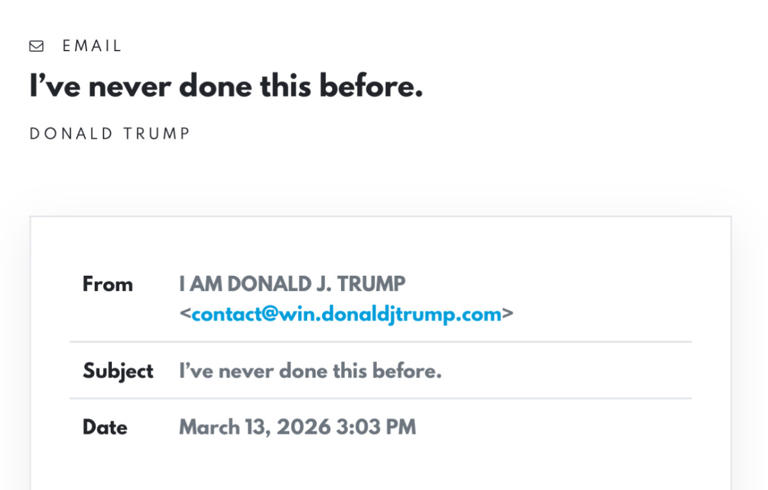Image resolution: width=768 pixels, height=490 pixels.
Task: Open the DONALD TRUMP author link
Action: 110,134
